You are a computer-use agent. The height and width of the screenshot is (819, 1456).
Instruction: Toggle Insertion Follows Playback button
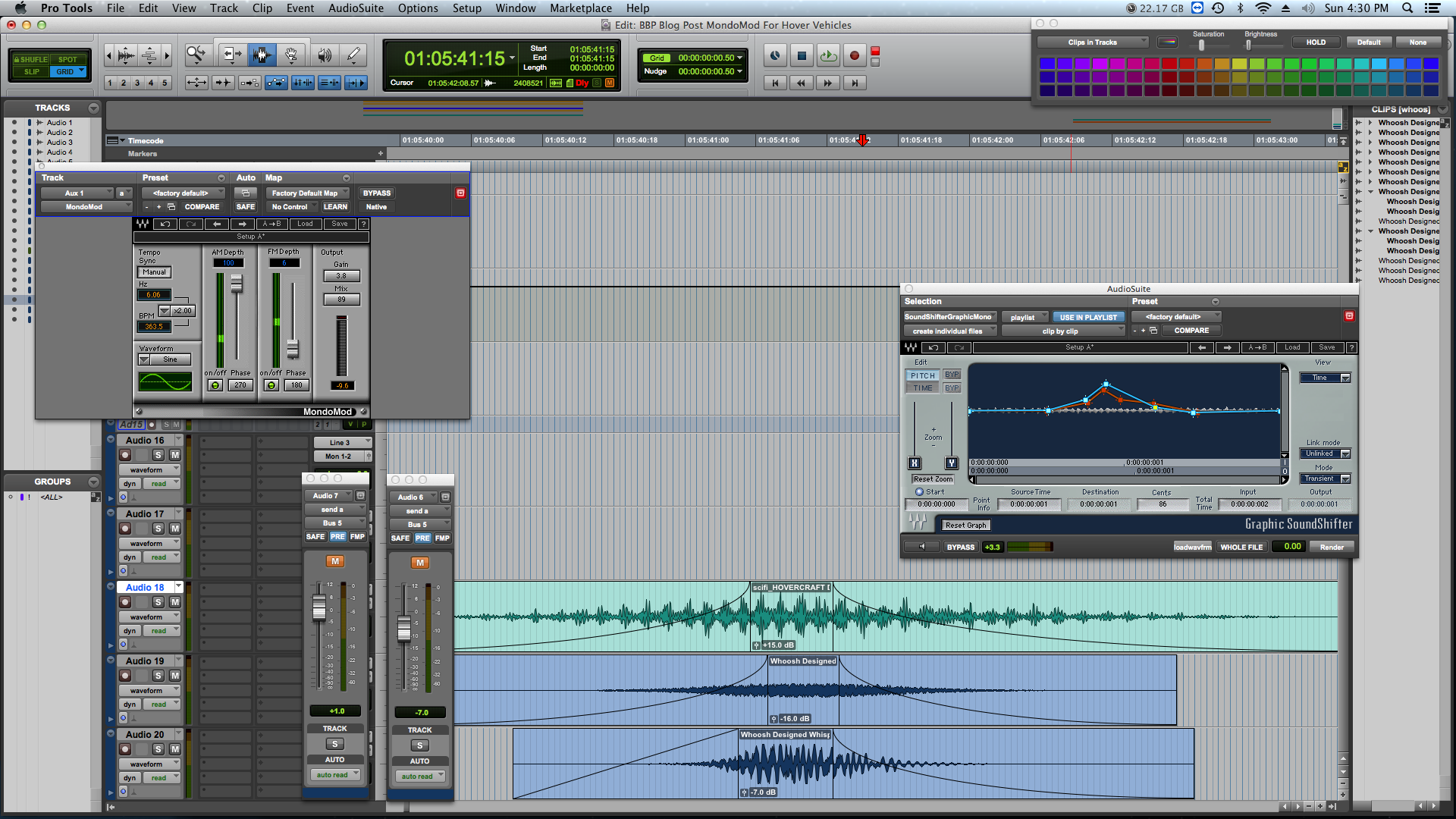tap(356, 83)
